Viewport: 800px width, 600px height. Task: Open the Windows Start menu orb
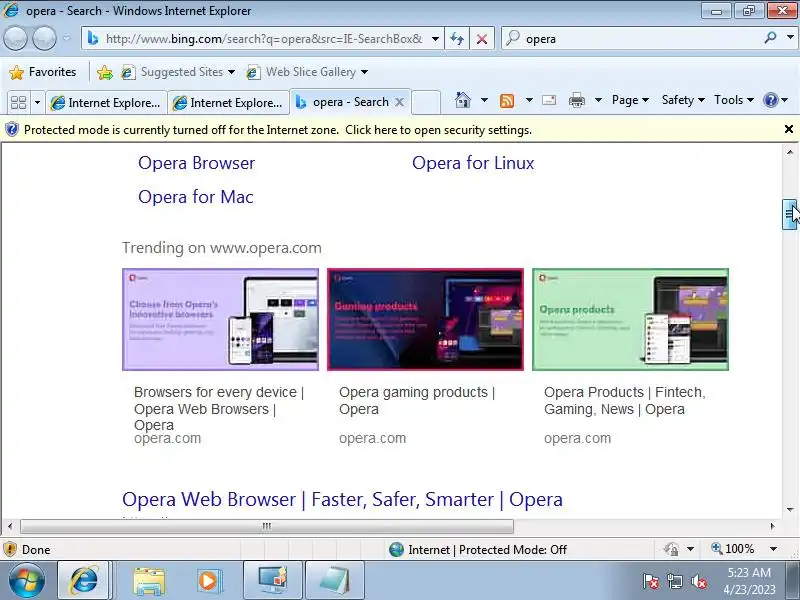coord(26,581)
